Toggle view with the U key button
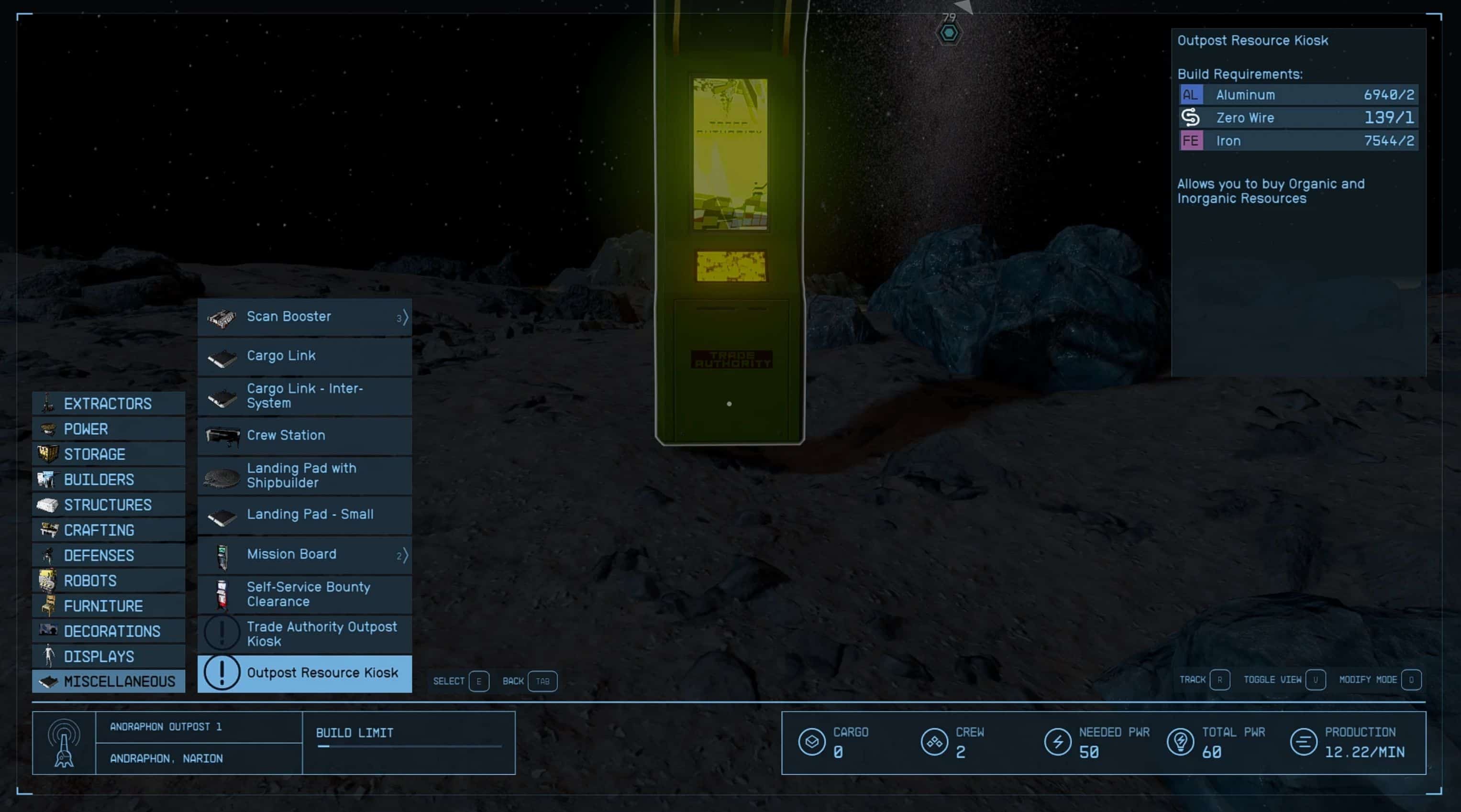The height and width of the screenshot is (812, 1461). tap(1315, 680)
